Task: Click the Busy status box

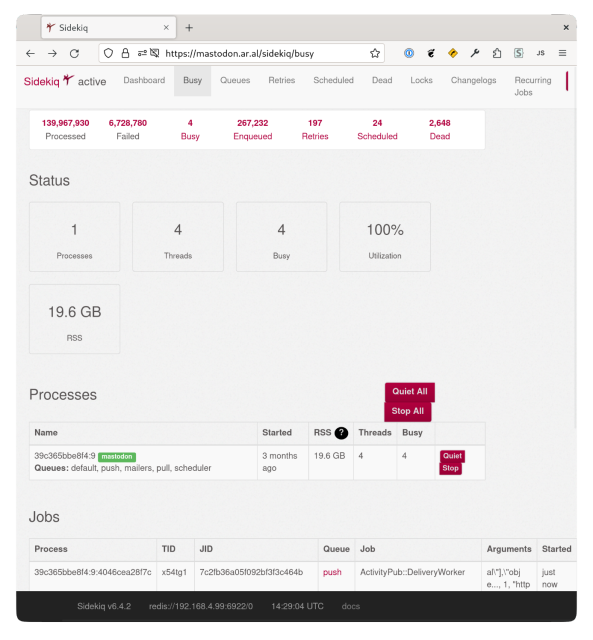Action: tap(282, 237)
